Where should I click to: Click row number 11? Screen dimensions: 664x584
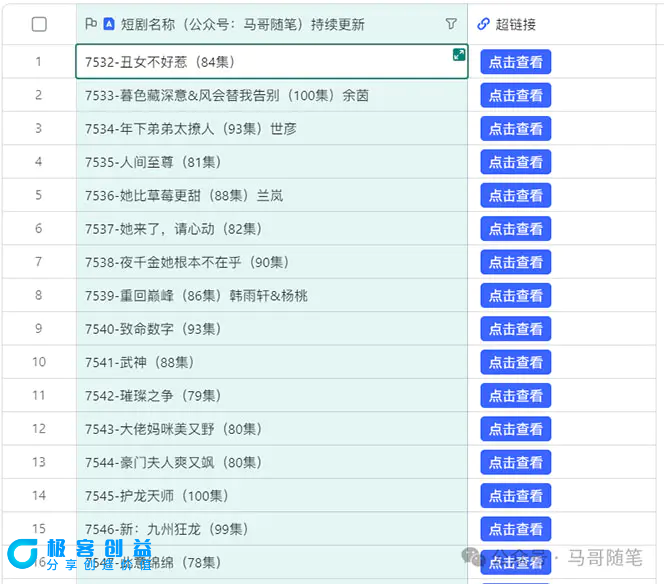[39, 396]
